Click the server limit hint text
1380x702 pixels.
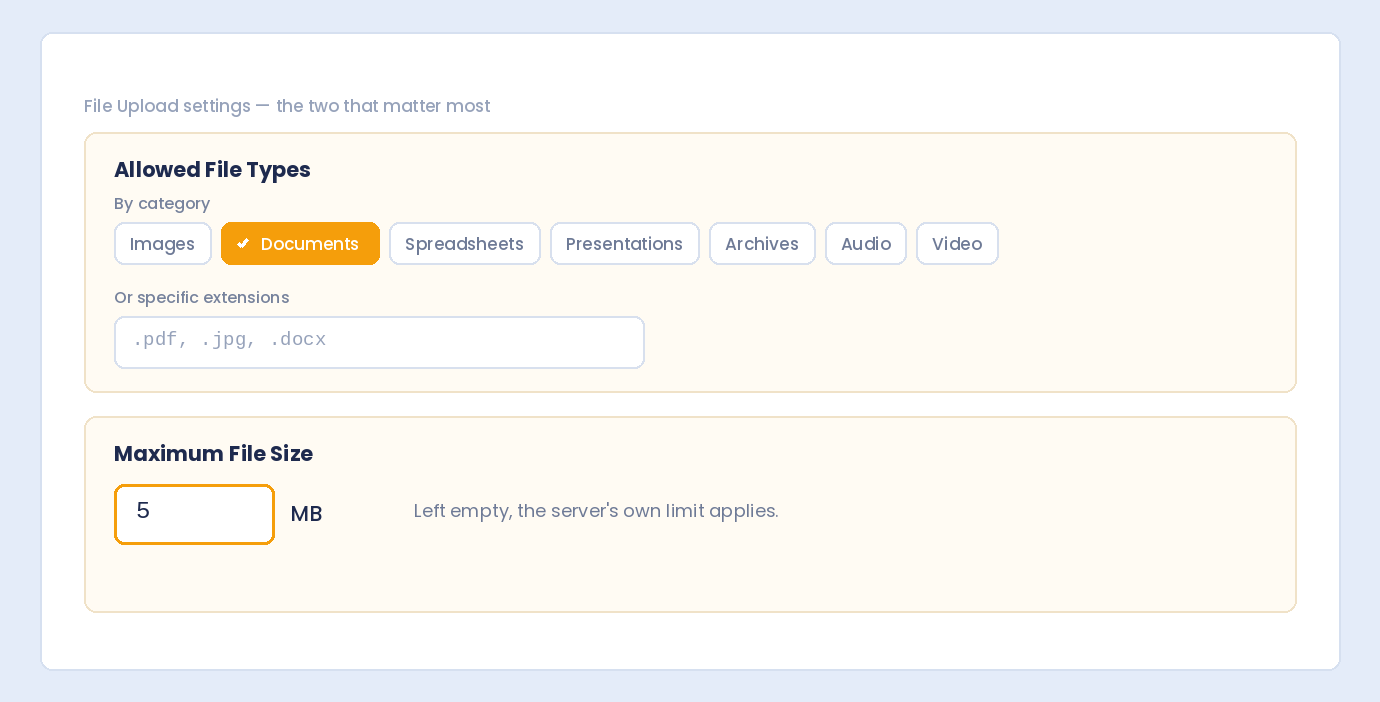coord(596,511)
